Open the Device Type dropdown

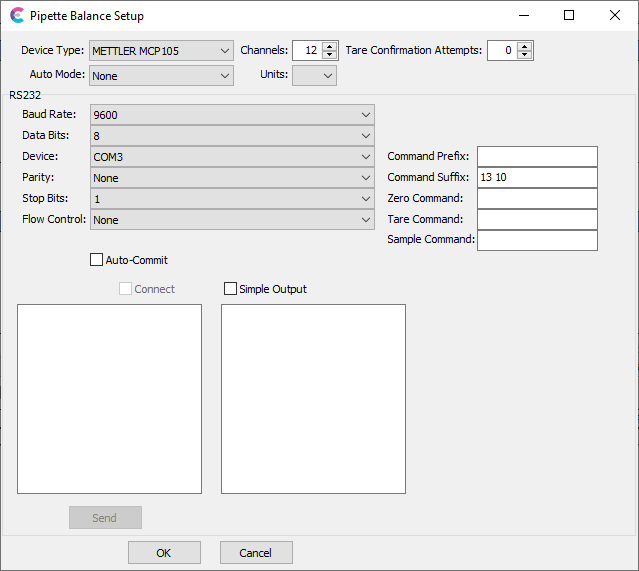pos(161,51)
